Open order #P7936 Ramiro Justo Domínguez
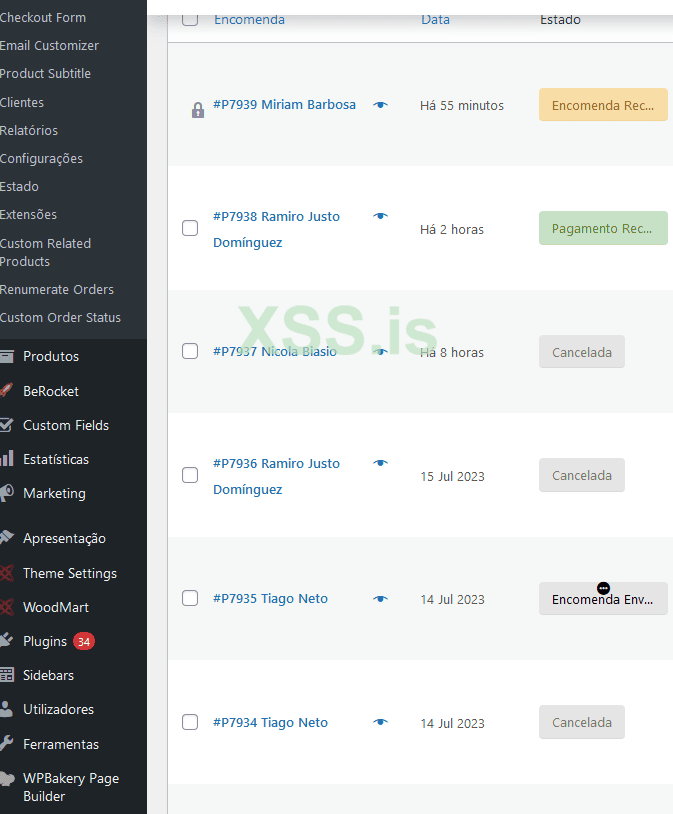Viewport: 673px width, 814px height. click(x=276, y=477)
